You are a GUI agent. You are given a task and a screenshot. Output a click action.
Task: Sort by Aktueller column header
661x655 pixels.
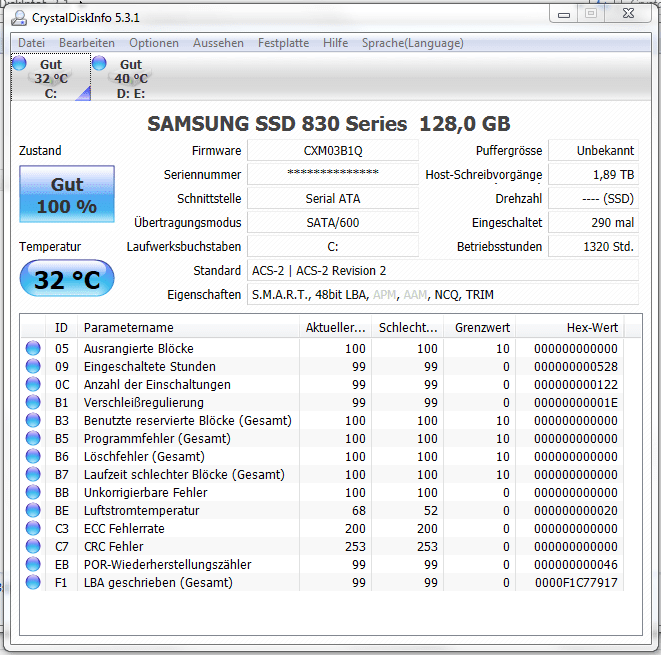coord(336,328)
